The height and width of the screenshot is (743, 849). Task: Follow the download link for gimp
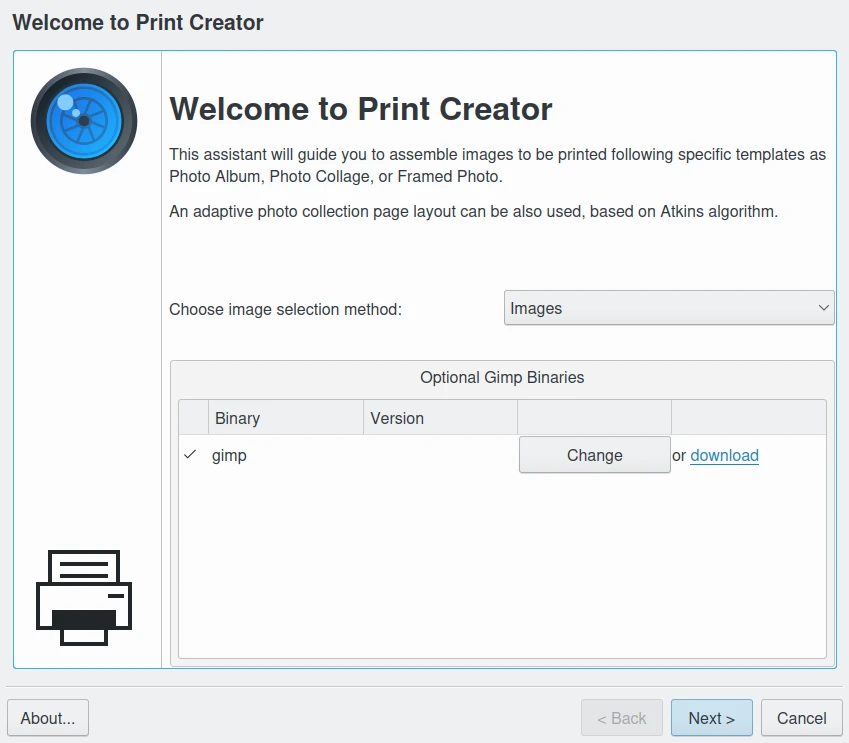tap(724, 455)
